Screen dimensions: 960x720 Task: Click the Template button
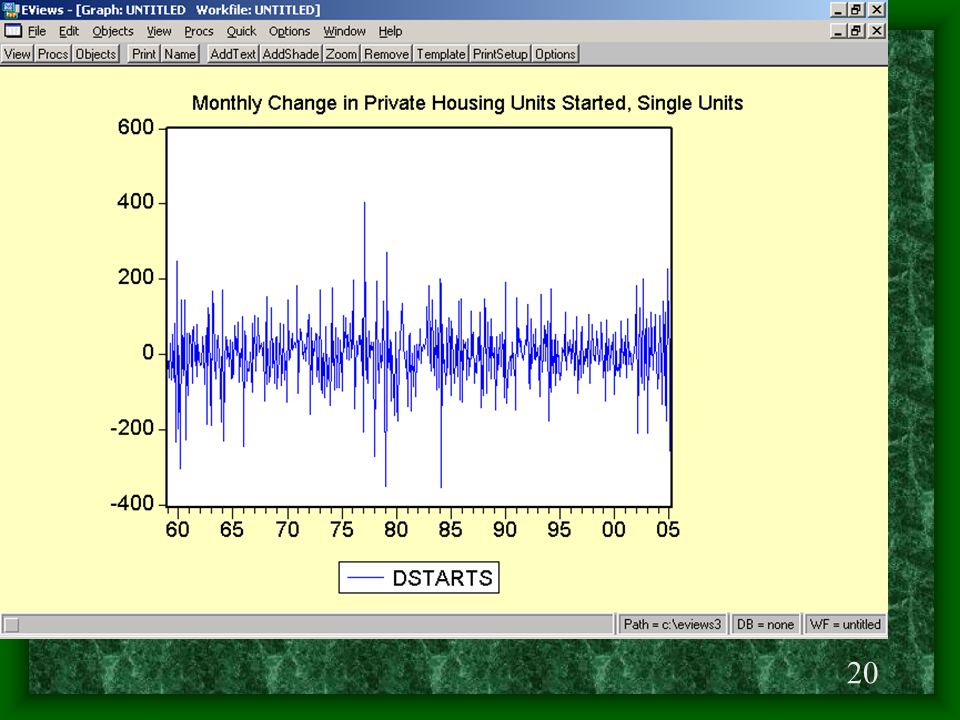[441, 54]
